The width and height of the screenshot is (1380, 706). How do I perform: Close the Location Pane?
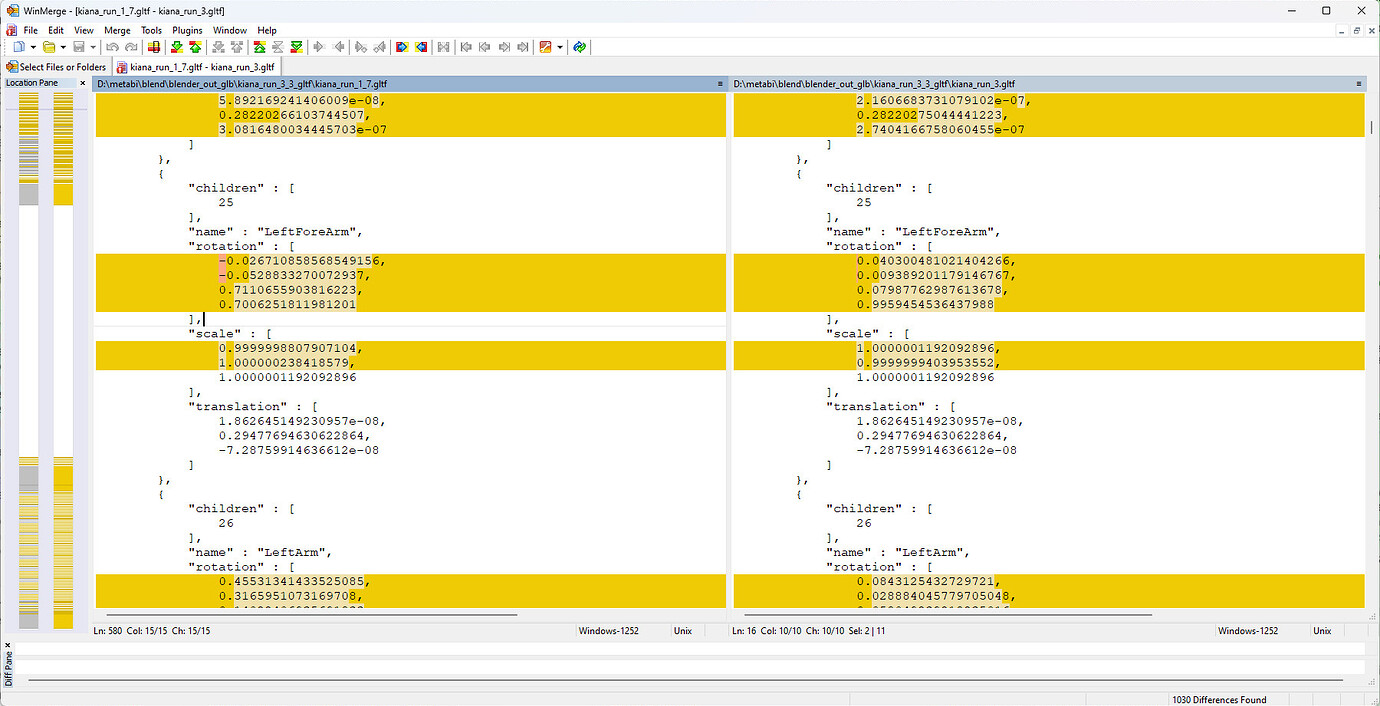(x=83, y=83)
